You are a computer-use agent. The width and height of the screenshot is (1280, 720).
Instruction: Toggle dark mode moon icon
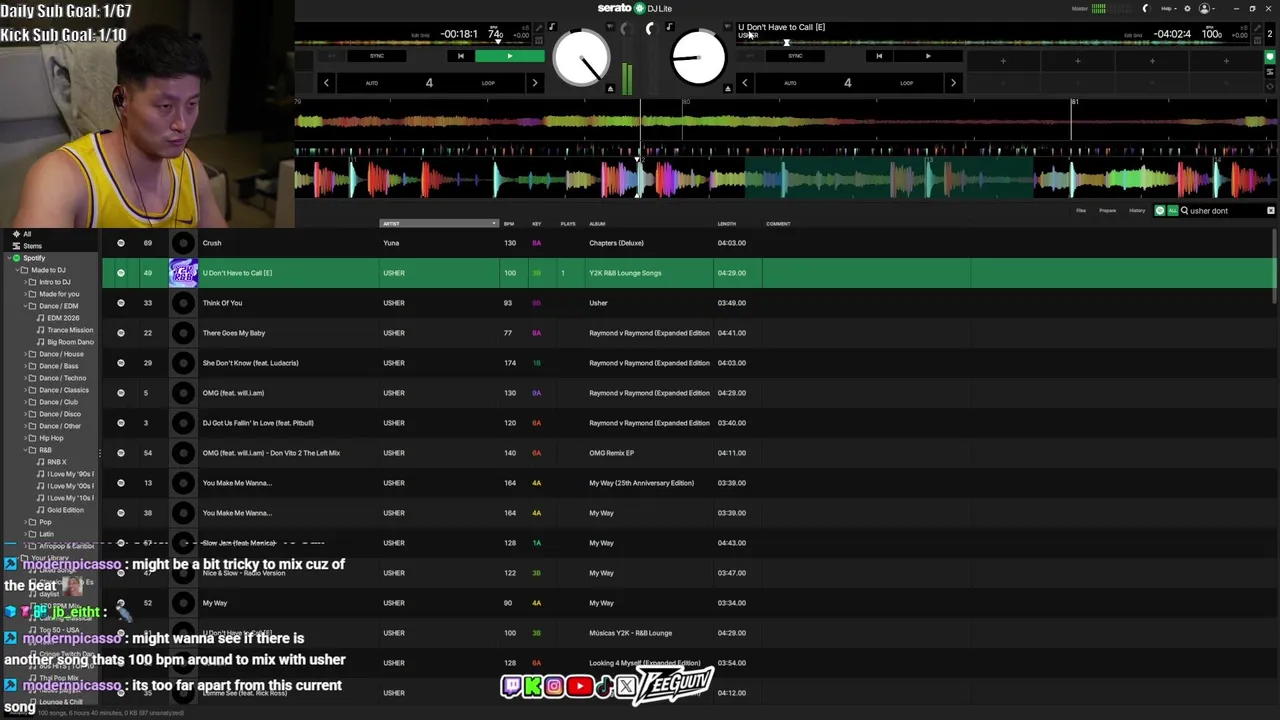(x=1147, y=8)
